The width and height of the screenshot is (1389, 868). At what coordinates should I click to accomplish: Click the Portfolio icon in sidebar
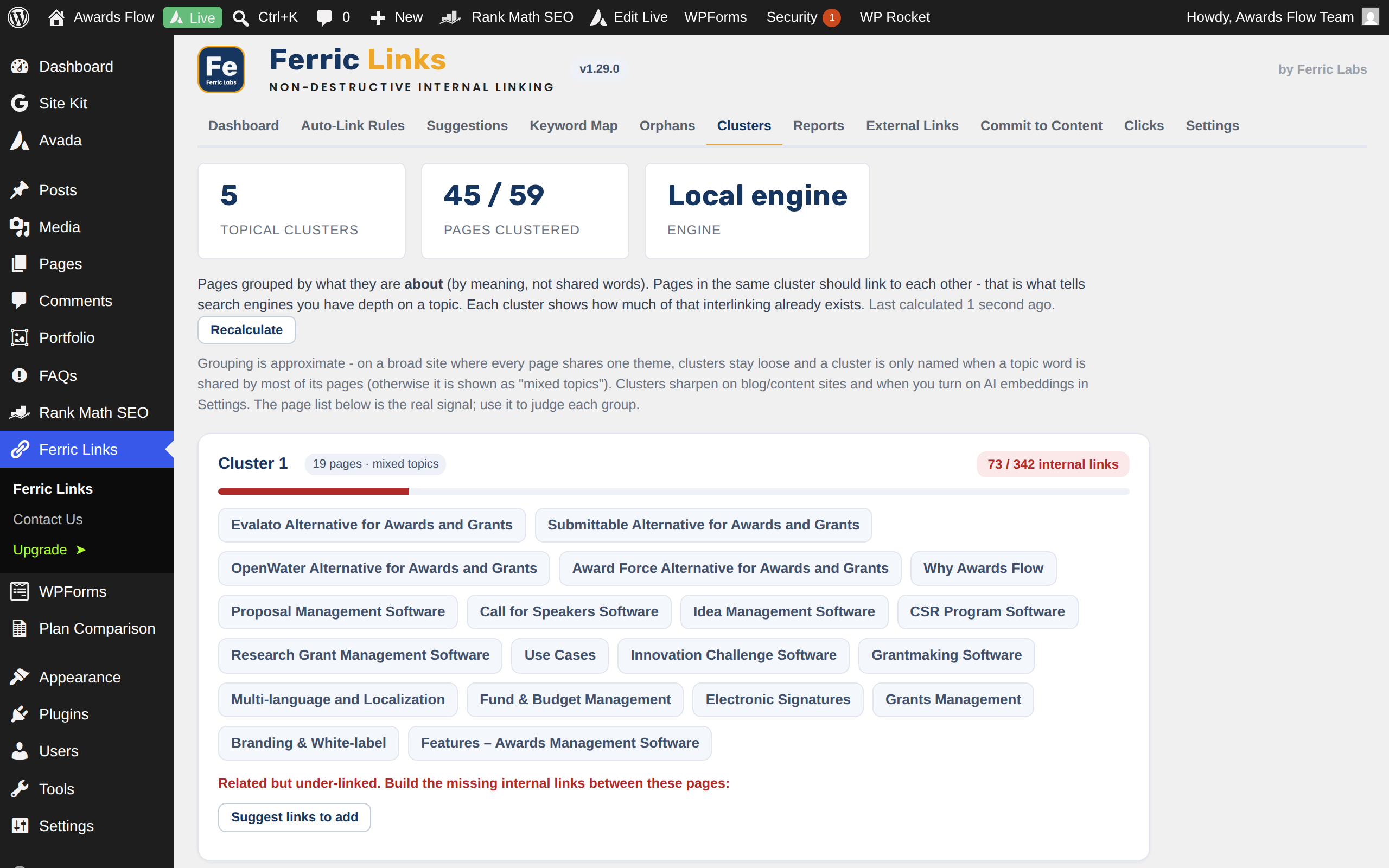pos(20,337)
